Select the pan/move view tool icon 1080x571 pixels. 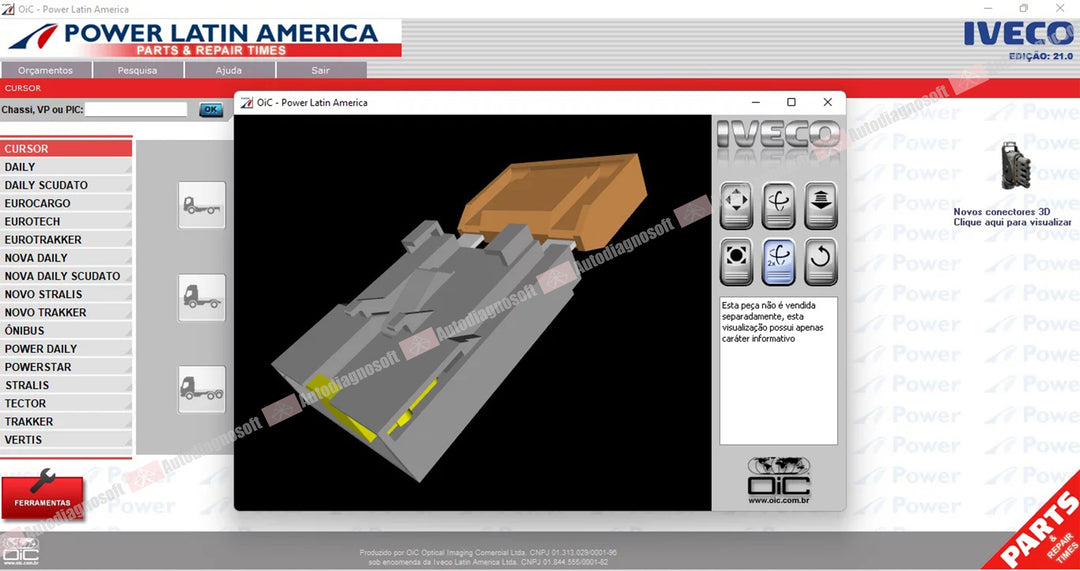tap(736, 205)
